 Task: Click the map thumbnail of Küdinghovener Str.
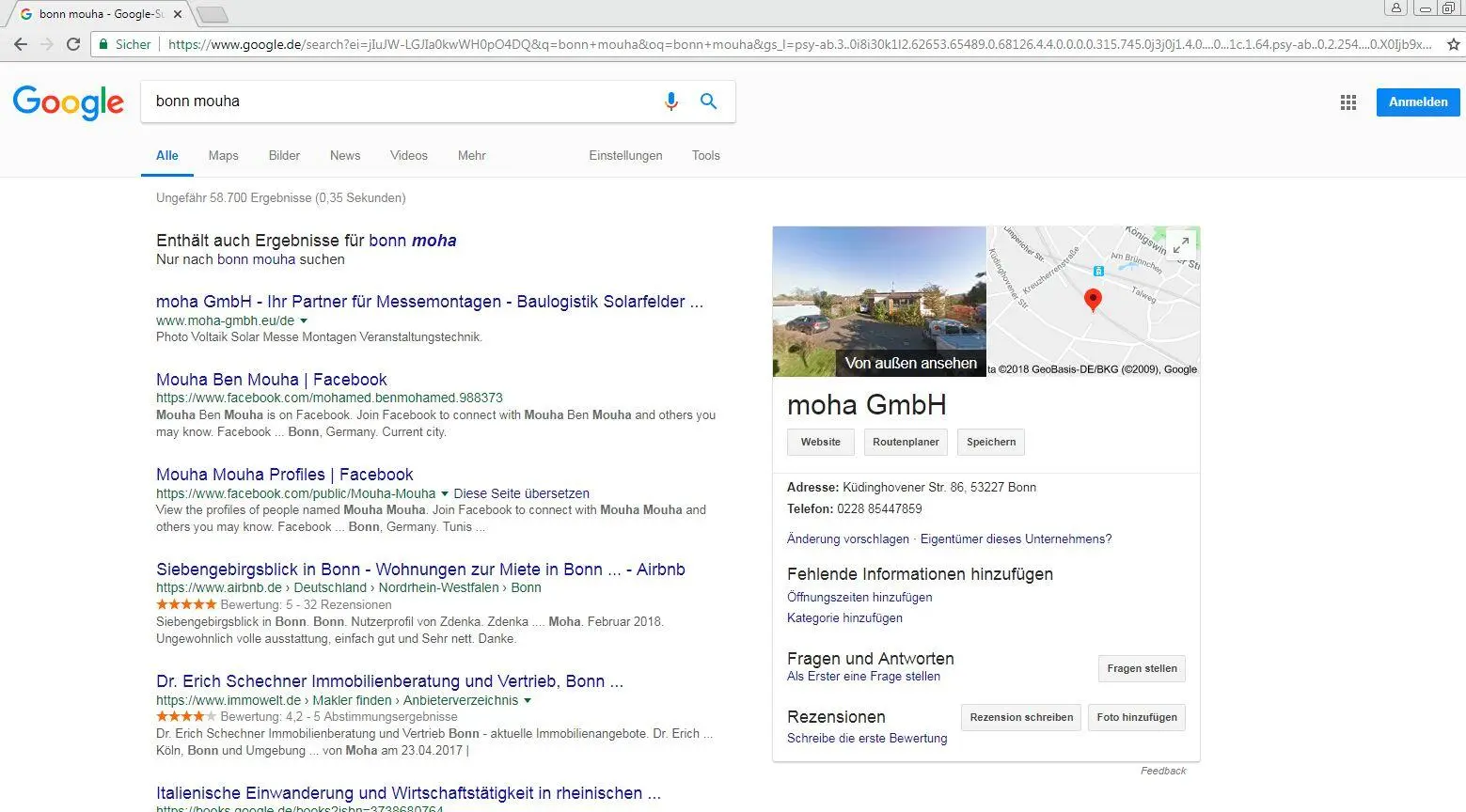[1094, 302]
